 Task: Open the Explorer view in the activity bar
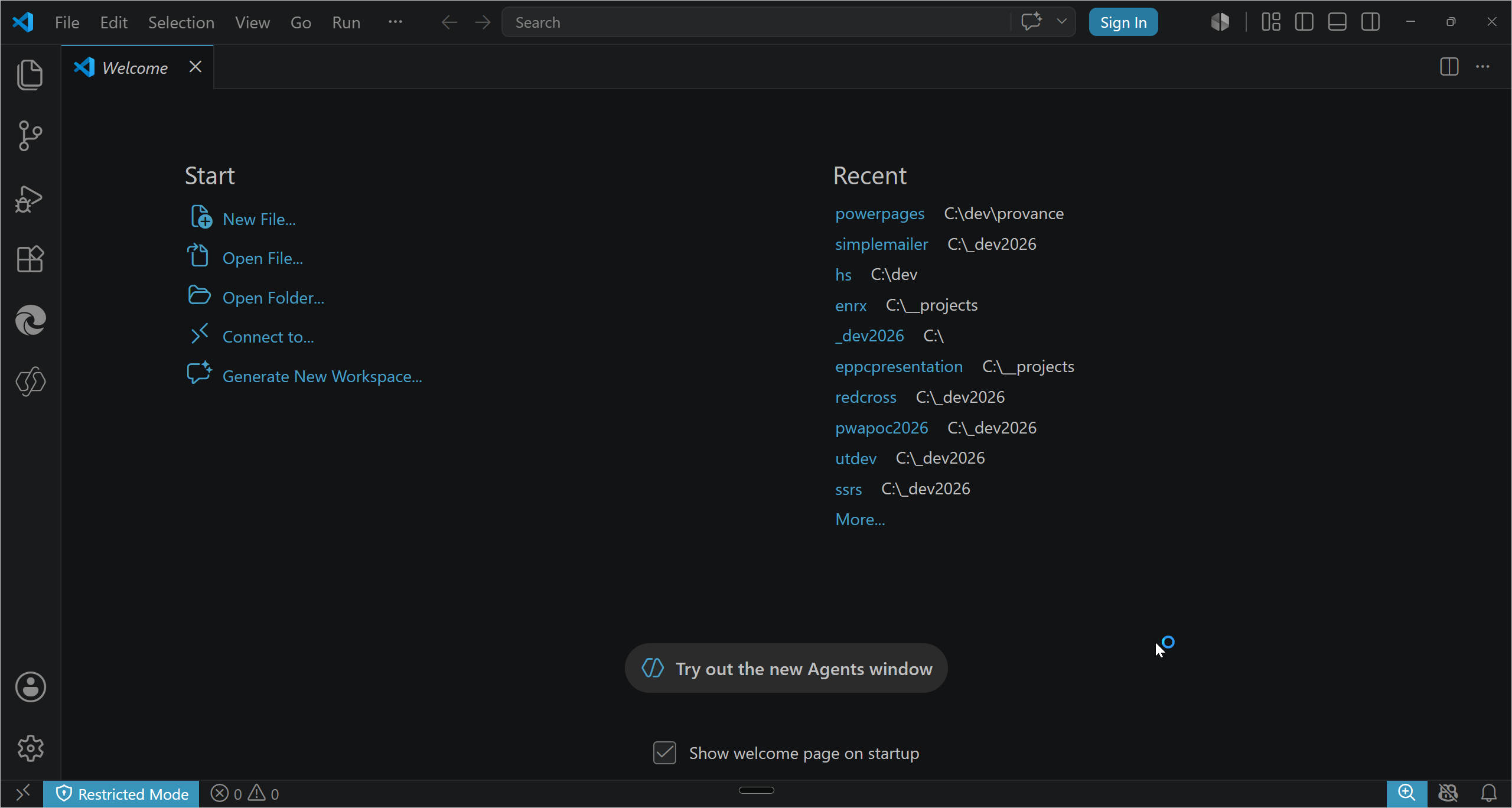(30, 74)
